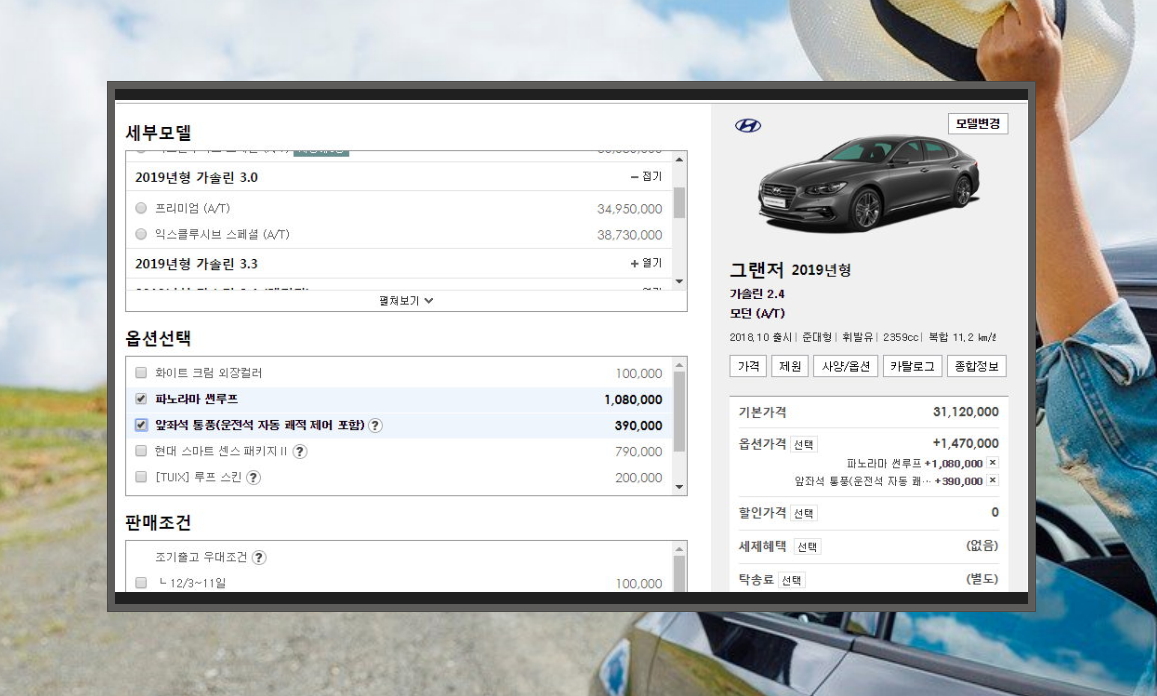Screen dimensions: 1157x696
Task: Click option price 1,080,000 in option list
Action: 633,399
